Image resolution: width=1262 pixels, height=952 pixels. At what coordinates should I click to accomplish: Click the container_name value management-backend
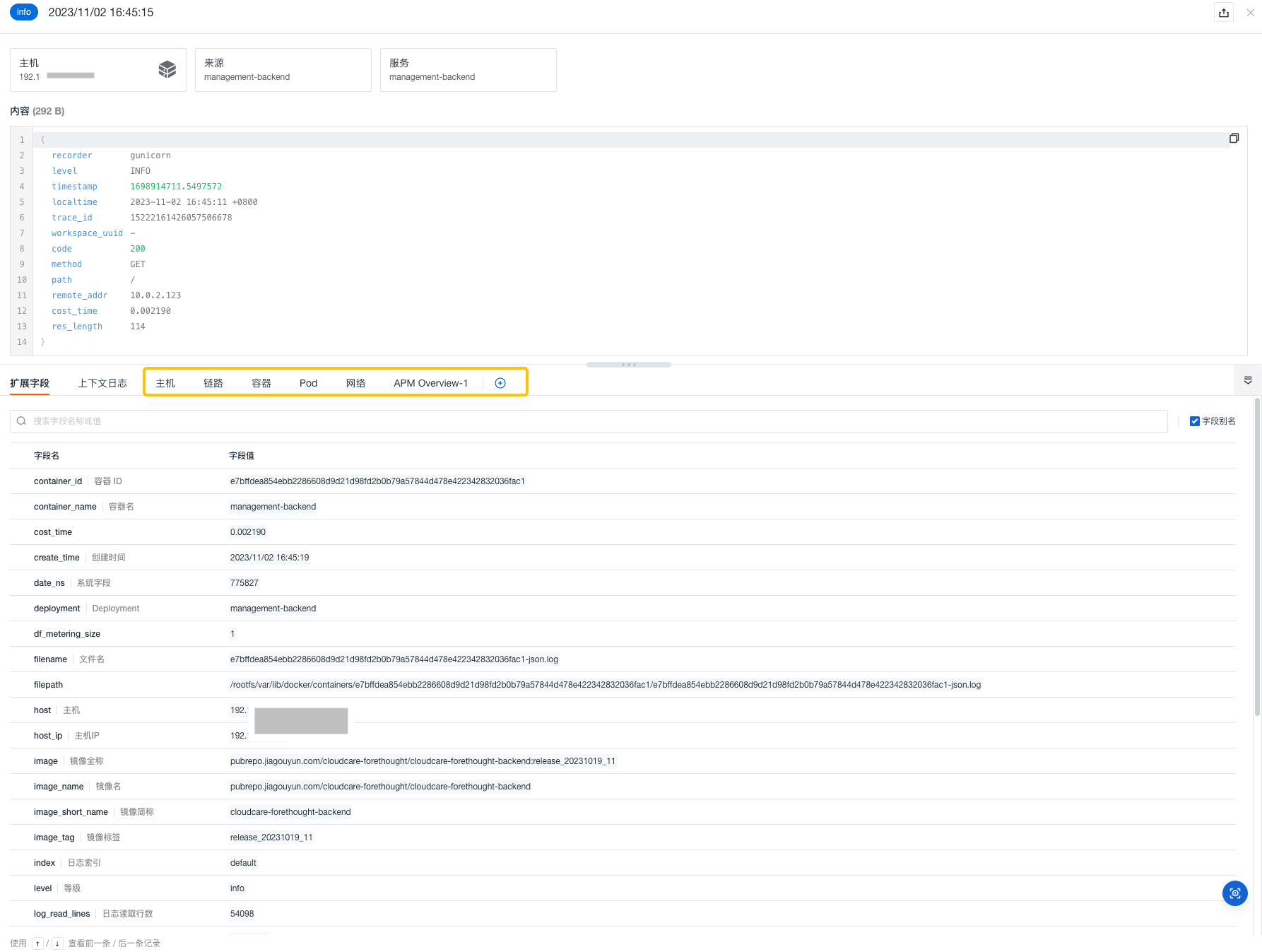(x=273, y=507)
